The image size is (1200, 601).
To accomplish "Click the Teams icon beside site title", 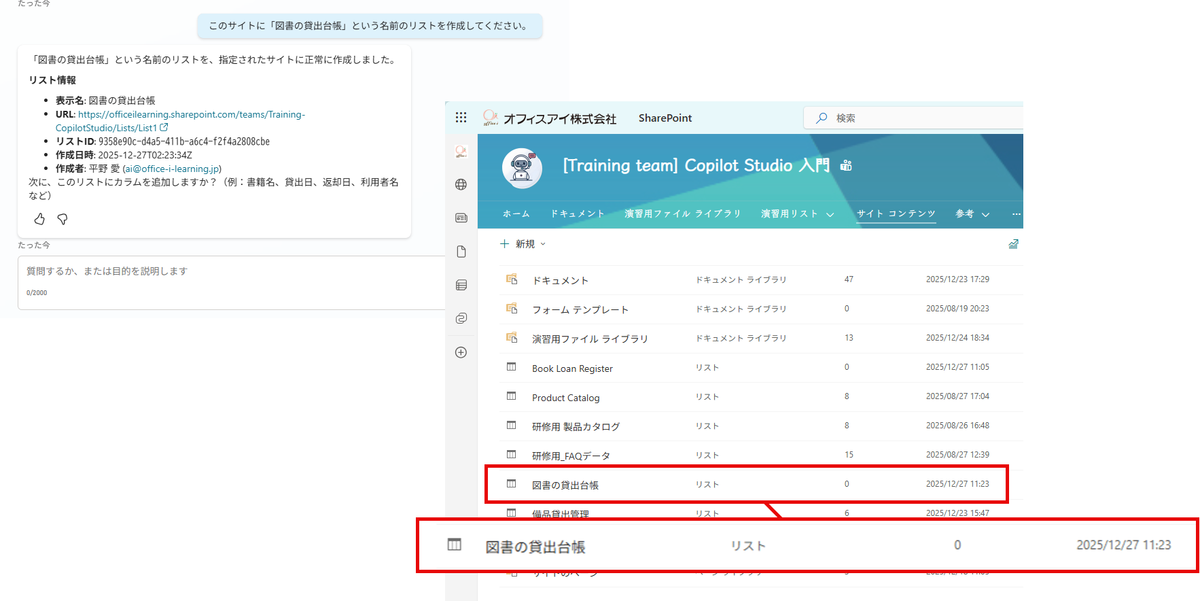I will pos(845,166).
